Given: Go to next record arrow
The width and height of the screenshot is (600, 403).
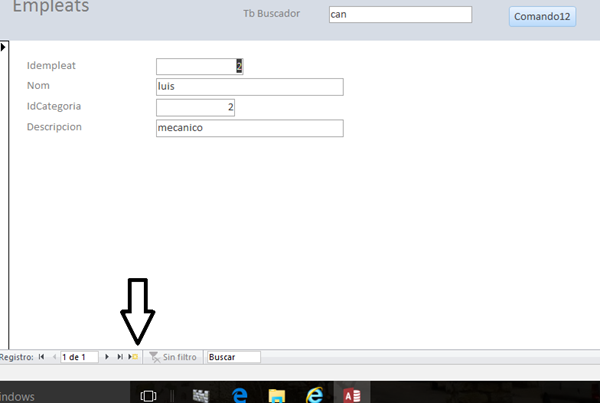Looking at the screenshot, I should point(107,357).
